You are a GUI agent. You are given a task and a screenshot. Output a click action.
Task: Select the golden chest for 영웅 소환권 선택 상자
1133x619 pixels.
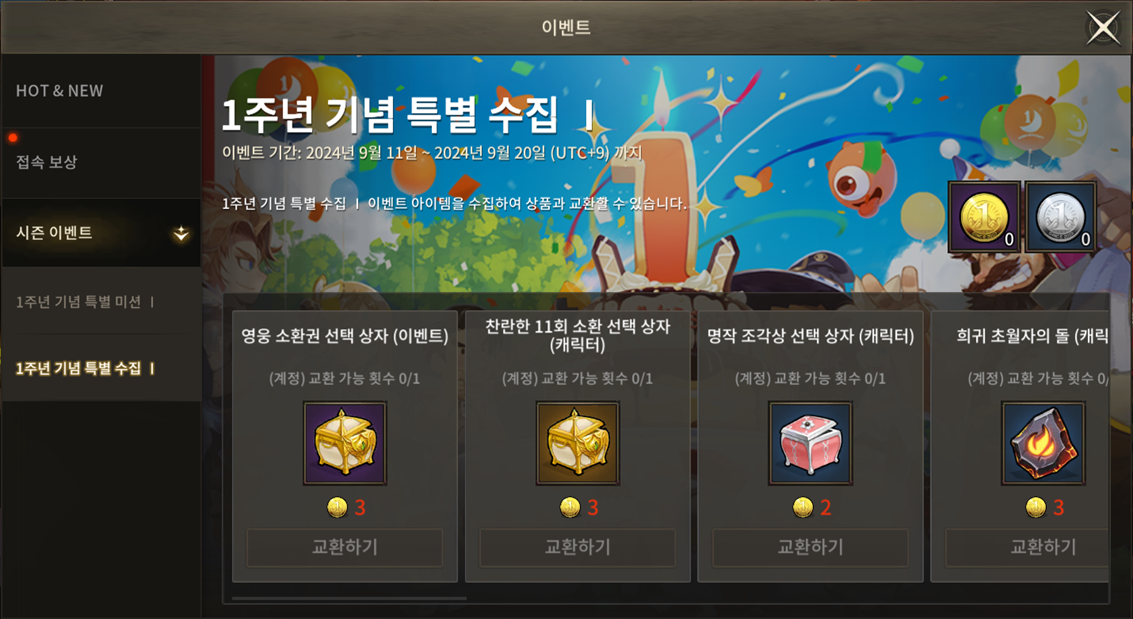[x=345, y=443]
